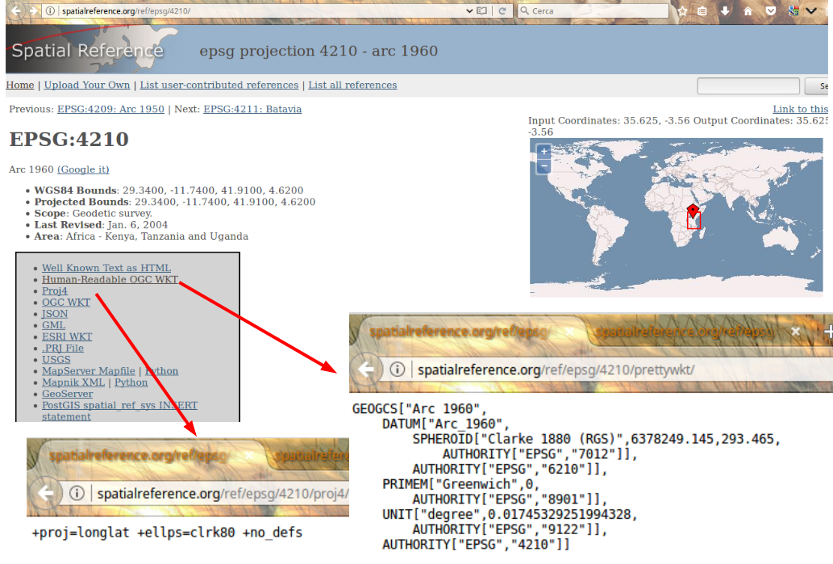Click back arrow in the proj4 inset

[x=47, y=493]
